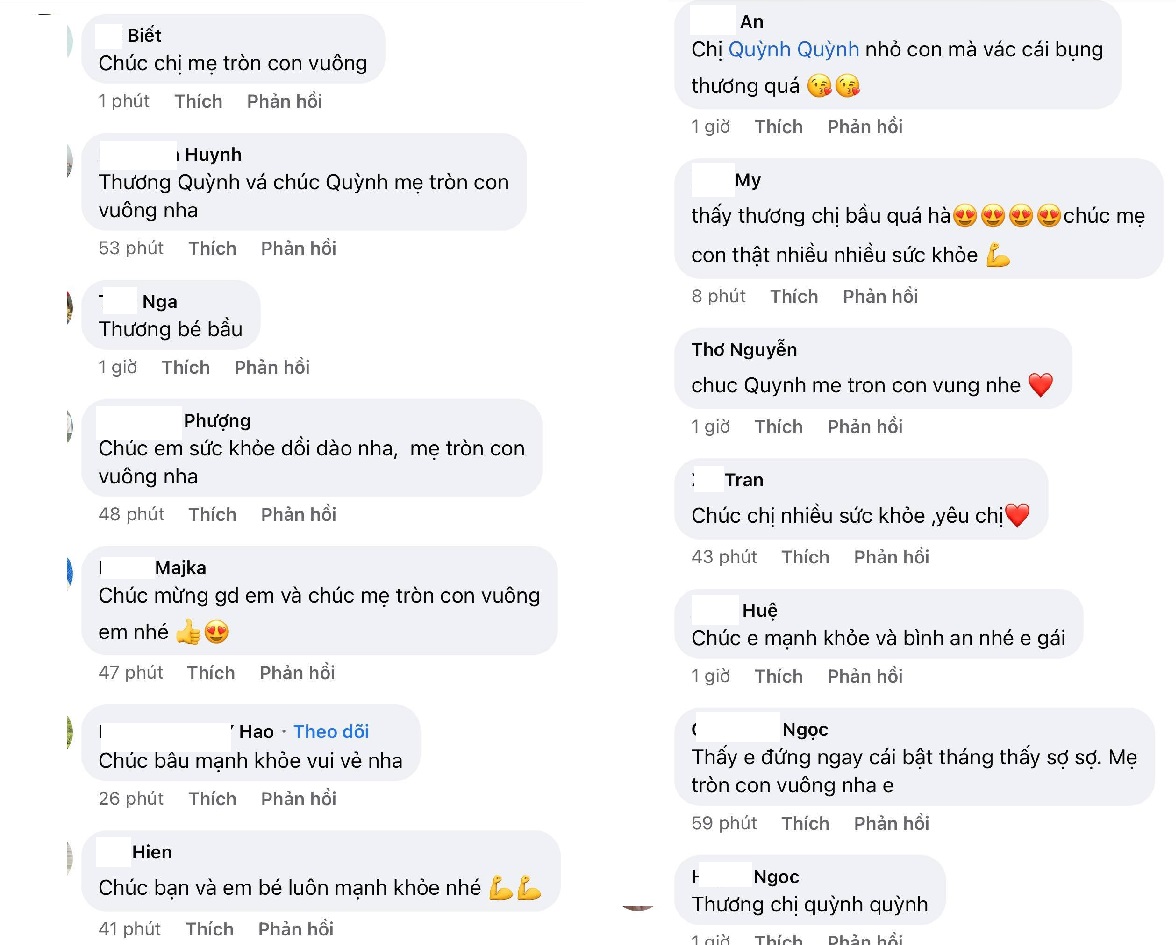Reply to Huệ's comment
Viewport: 1176px width, 945px height.
[865, 676]
